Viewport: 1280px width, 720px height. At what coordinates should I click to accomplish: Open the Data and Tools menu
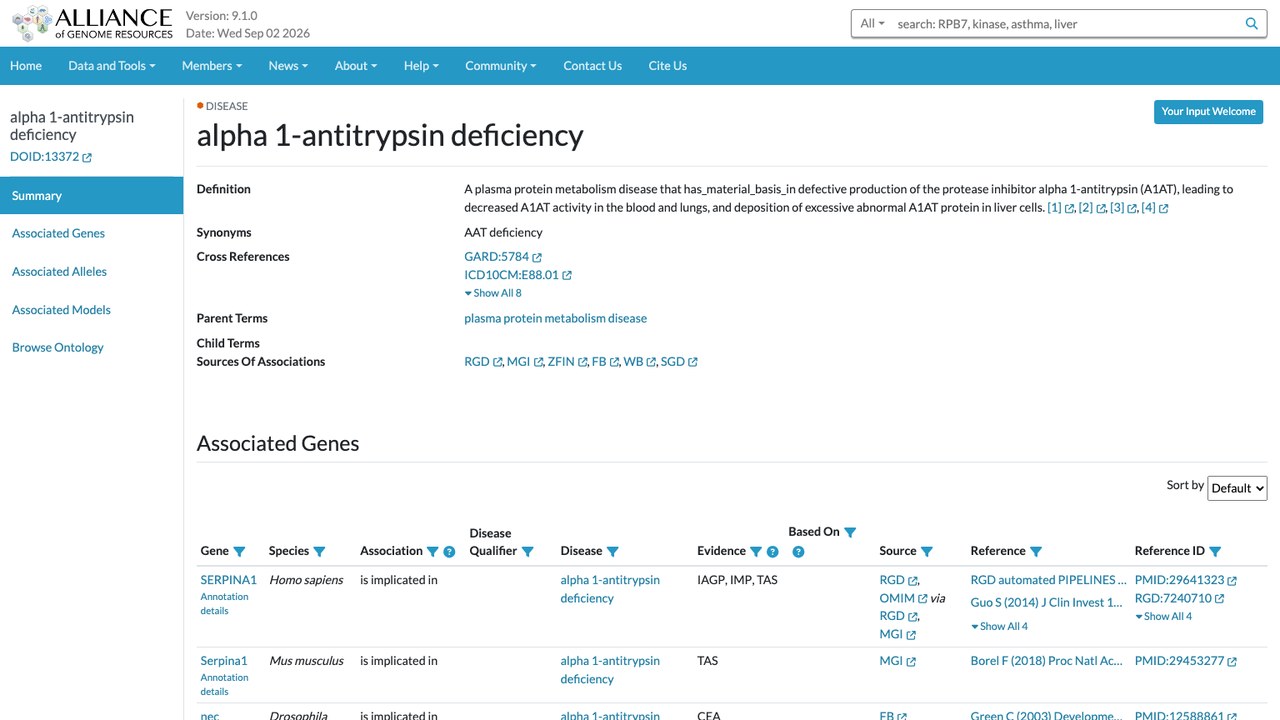tap(112, 65)
